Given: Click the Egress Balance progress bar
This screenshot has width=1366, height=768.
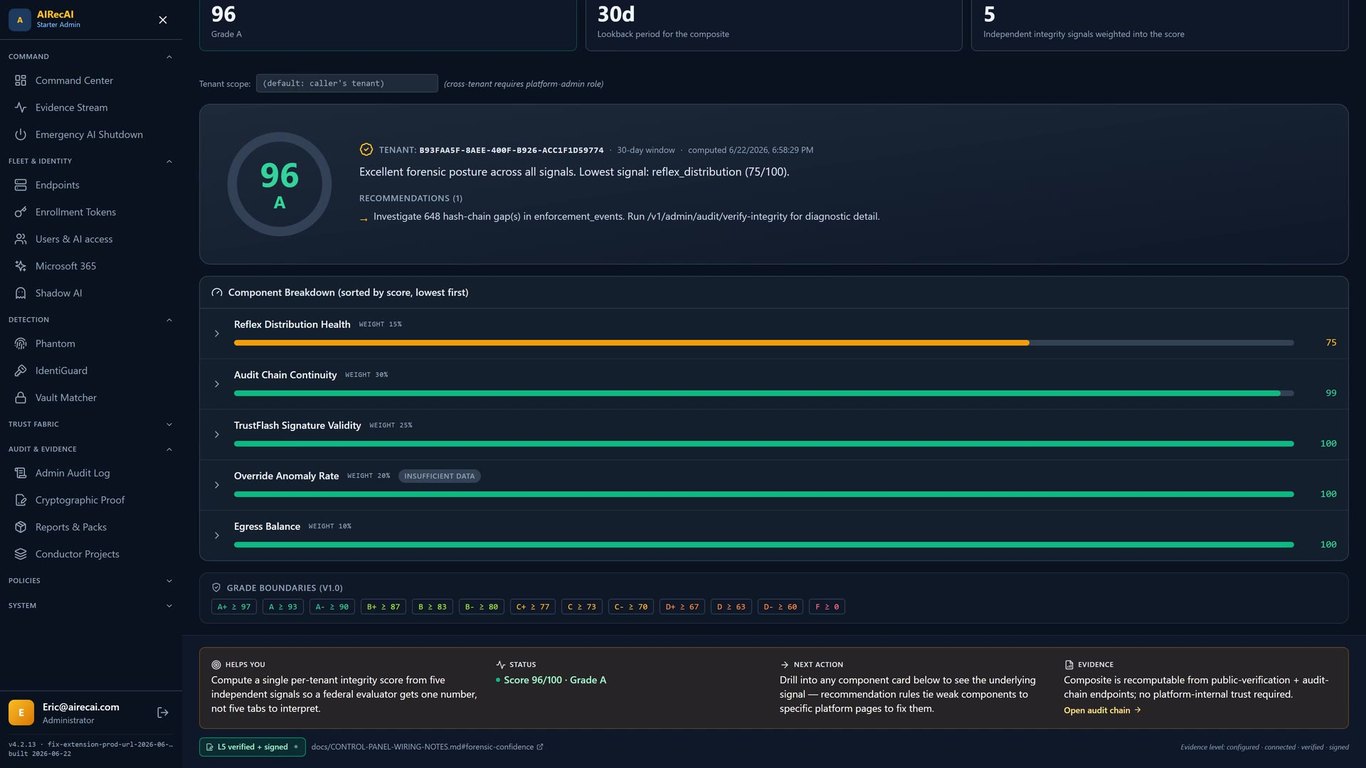Looking at the screenshot, I should pyautogui.click(x=763, y=545).
